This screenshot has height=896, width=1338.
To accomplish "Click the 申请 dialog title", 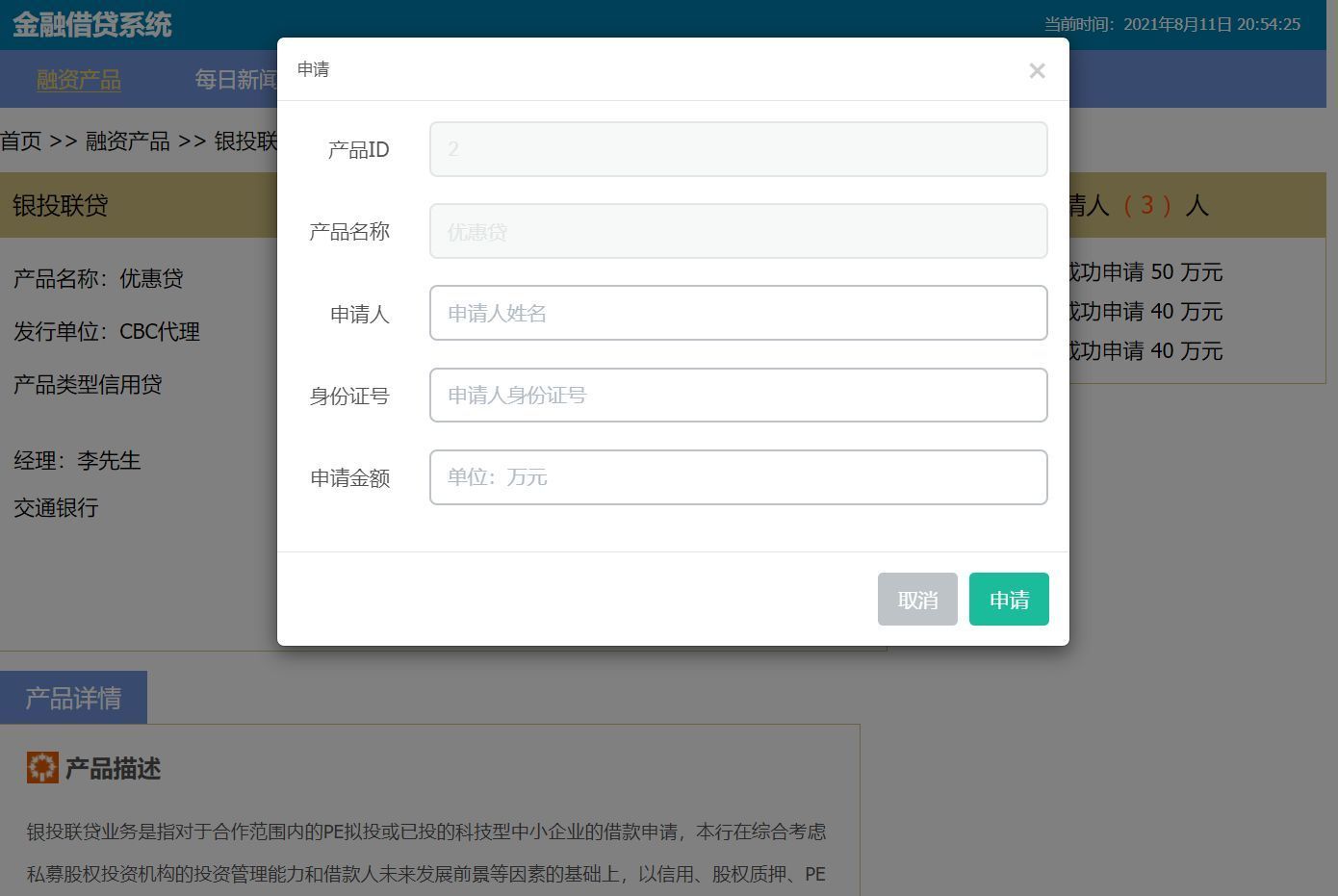I will 314,69.
